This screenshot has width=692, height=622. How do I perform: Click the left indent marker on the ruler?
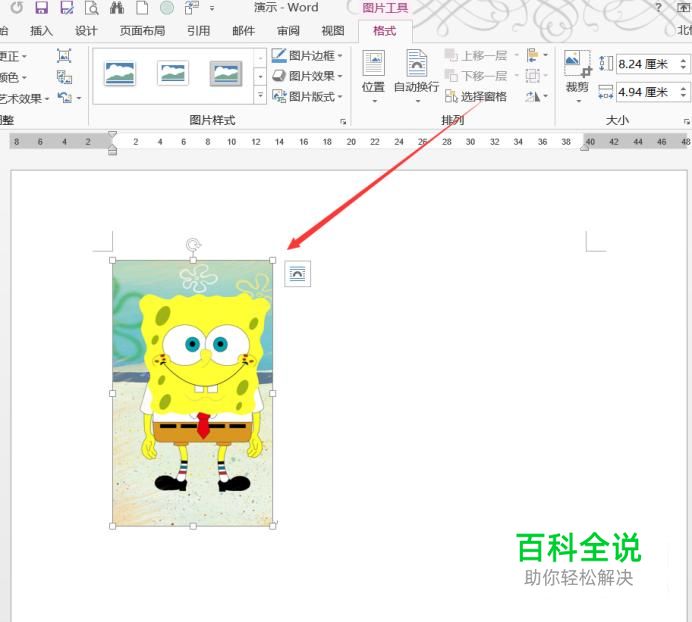click(x=113, y=152)
